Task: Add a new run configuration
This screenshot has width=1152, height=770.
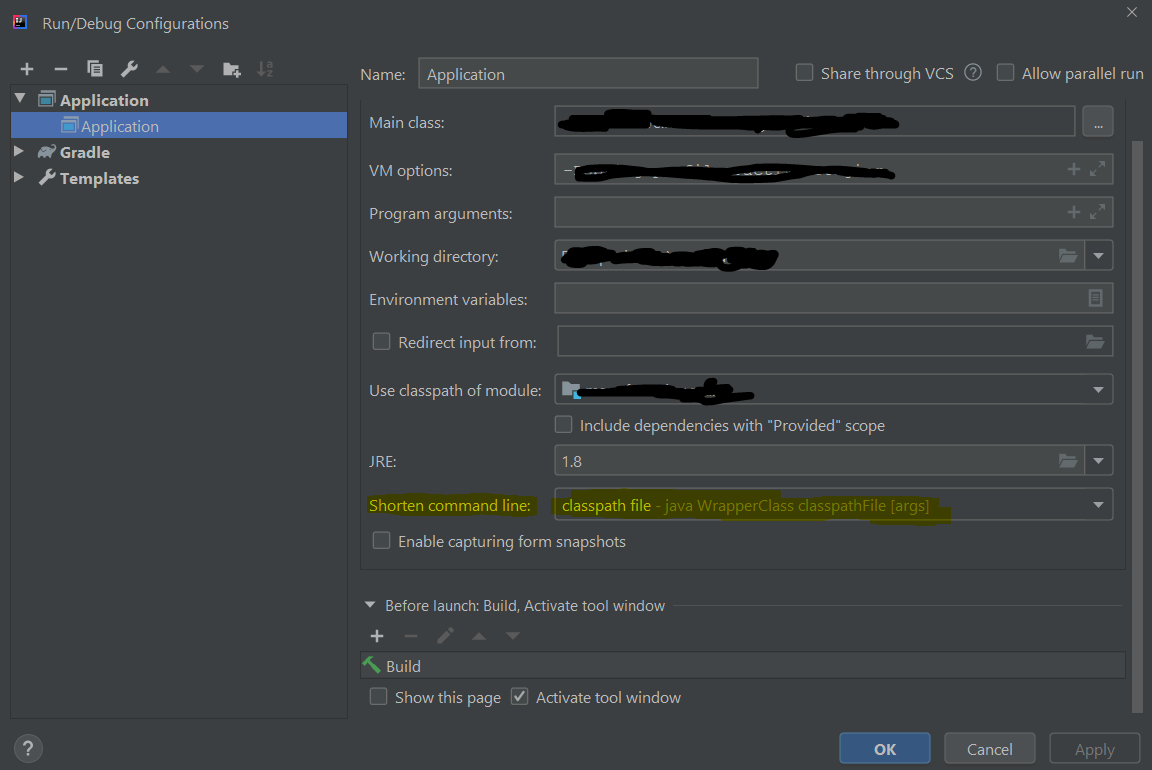Action: tap(27, 69)
